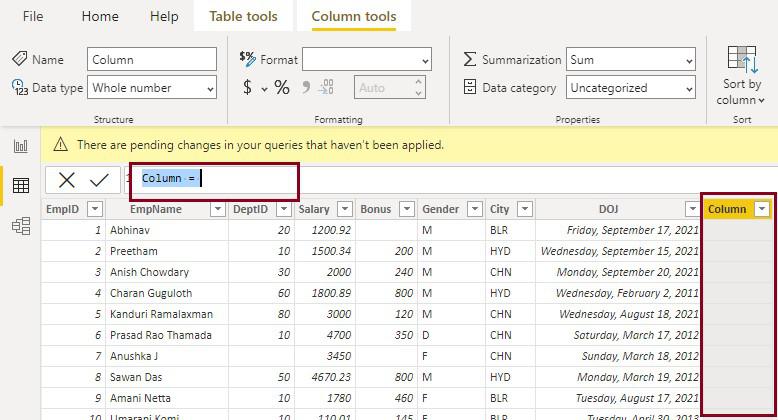Apply currency format with dollar icon
The height and width of the screenshot is (420, 778).
point(247,88)
